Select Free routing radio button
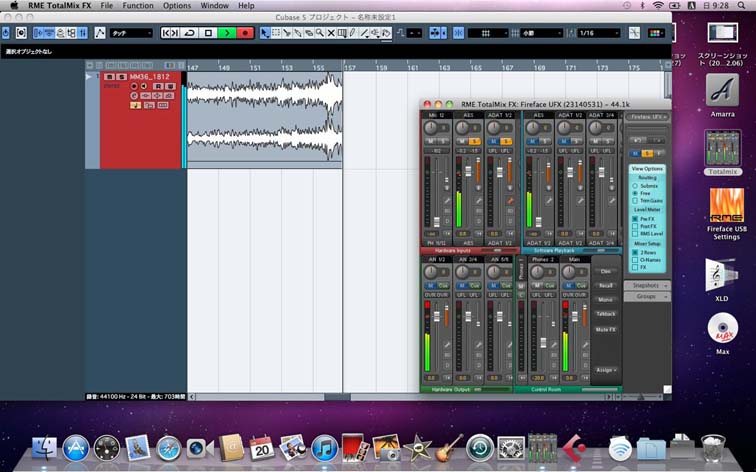Image resolution: width=756 pixels, height=472 pixels. 635,193
